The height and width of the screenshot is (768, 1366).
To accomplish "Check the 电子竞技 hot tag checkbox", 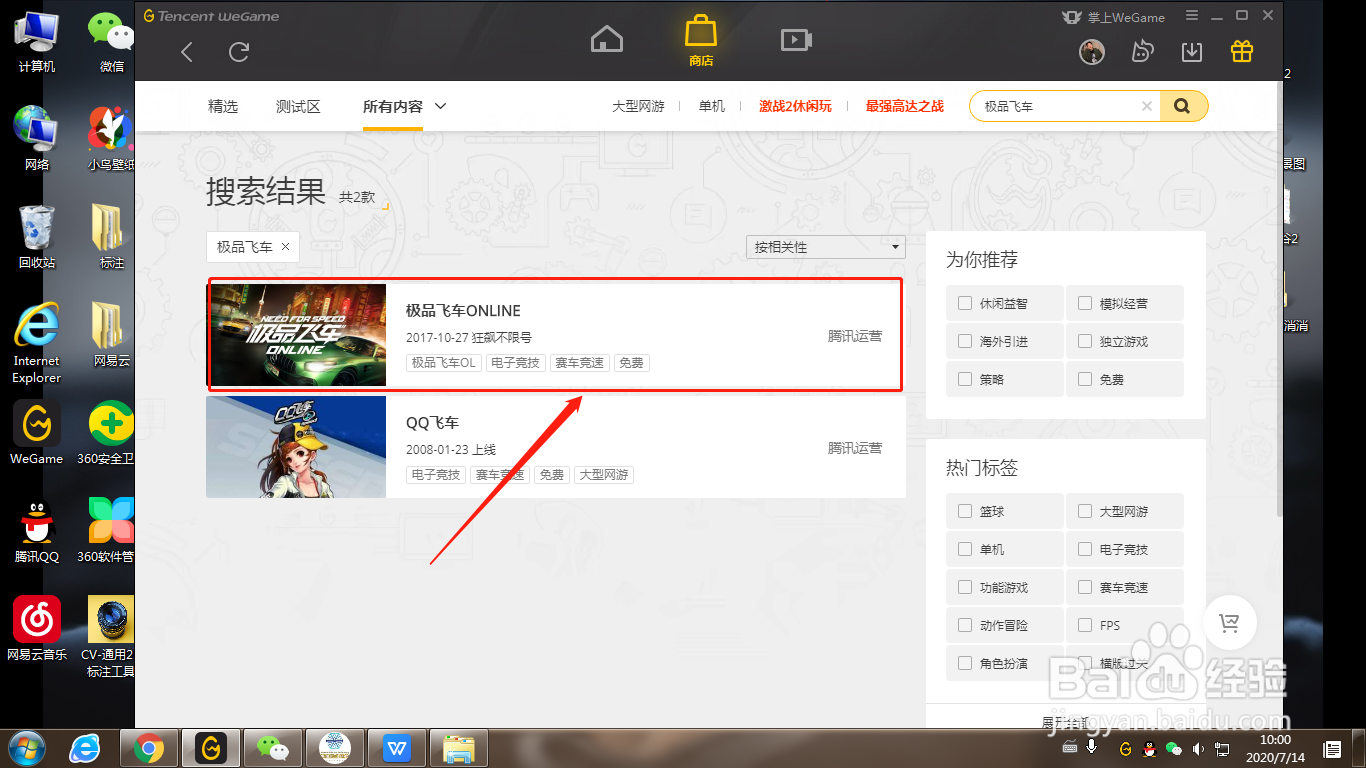I will click(1085, 549).
